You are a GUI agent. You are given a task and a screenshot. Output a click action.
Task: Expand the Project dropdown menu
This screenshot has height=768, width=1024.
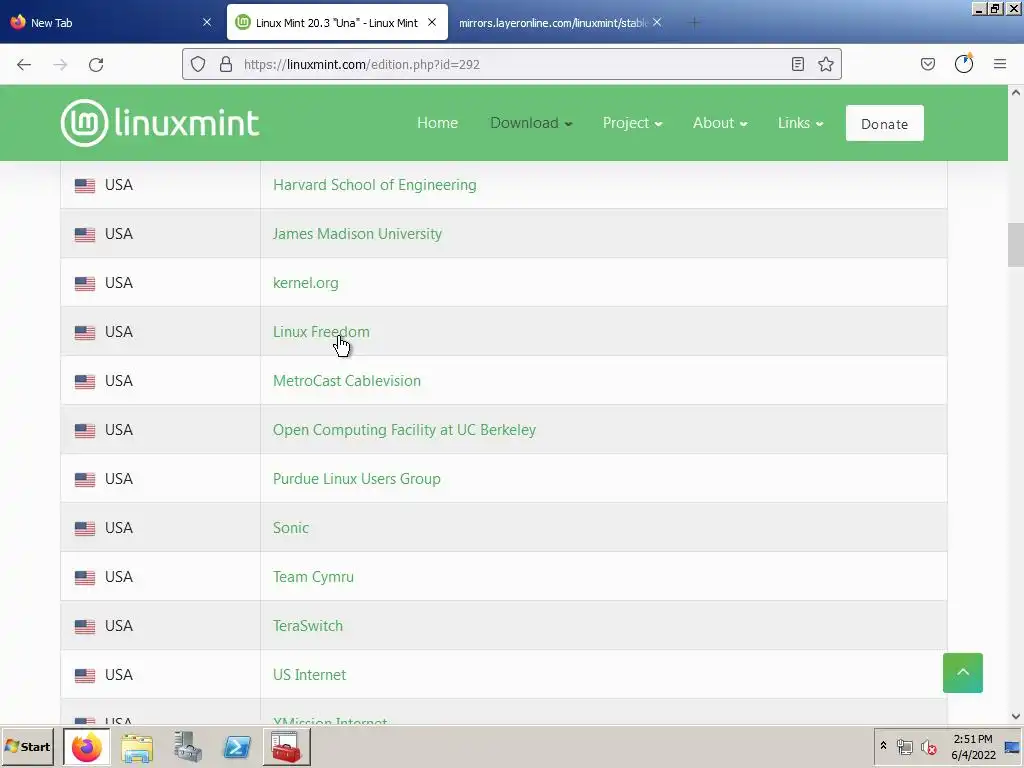[x=632, y=123]
